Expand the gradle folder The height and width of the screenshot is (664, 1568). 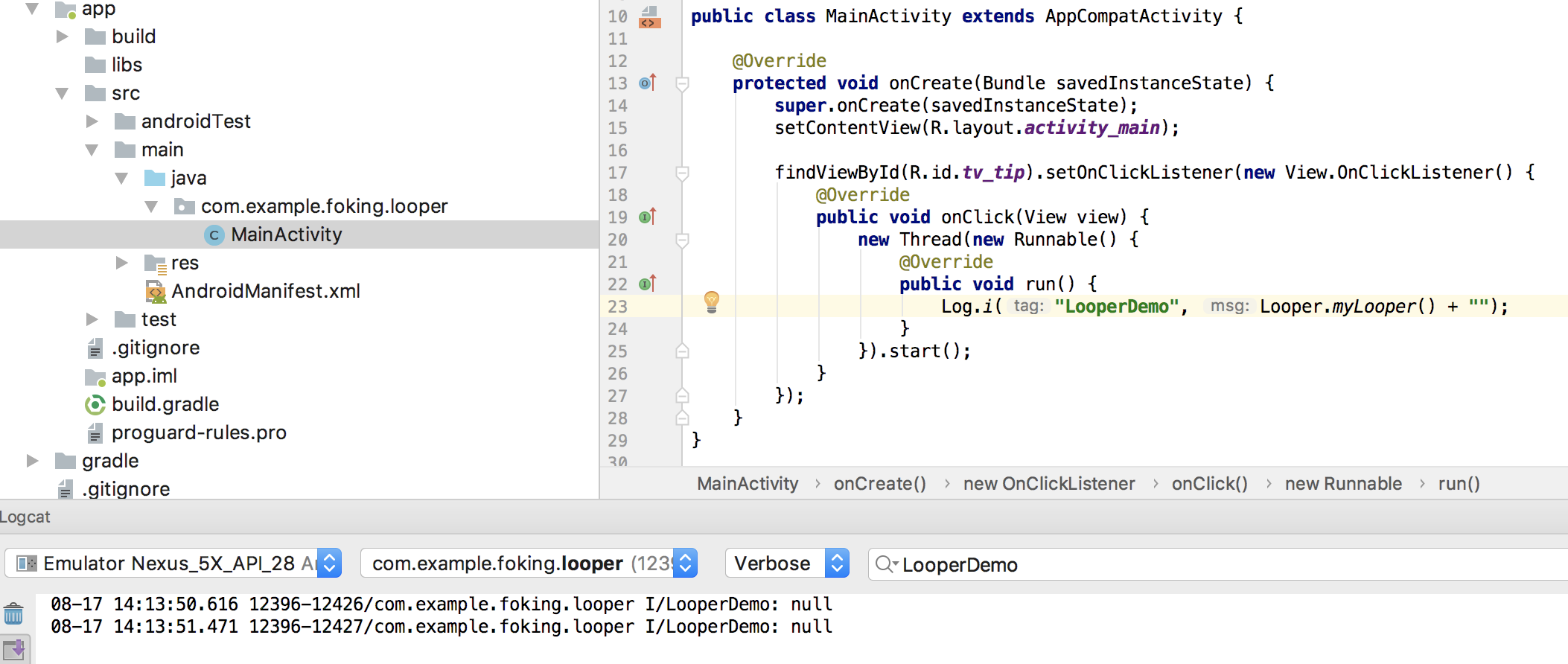click(33, 461)
